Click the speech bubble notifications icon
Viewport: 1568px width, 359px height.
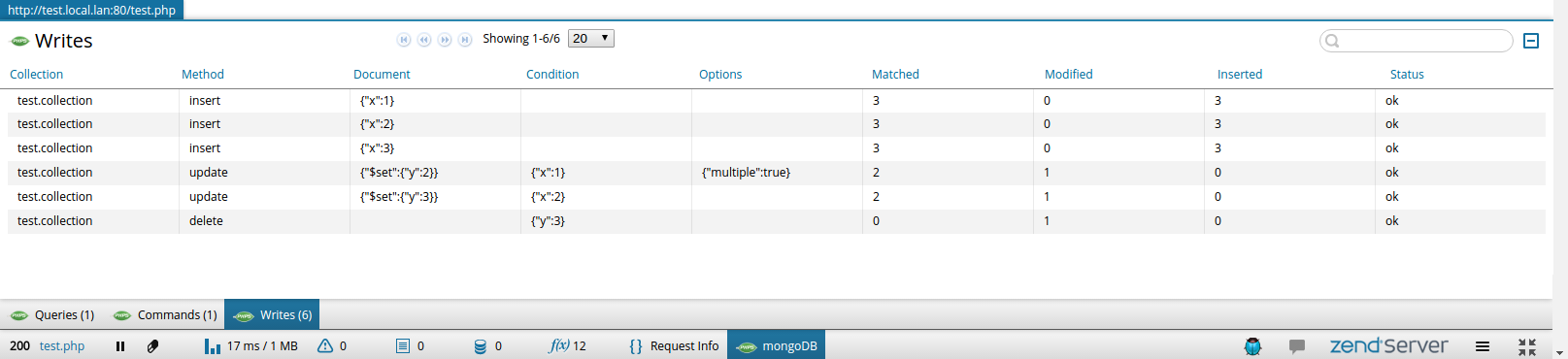1296,346
